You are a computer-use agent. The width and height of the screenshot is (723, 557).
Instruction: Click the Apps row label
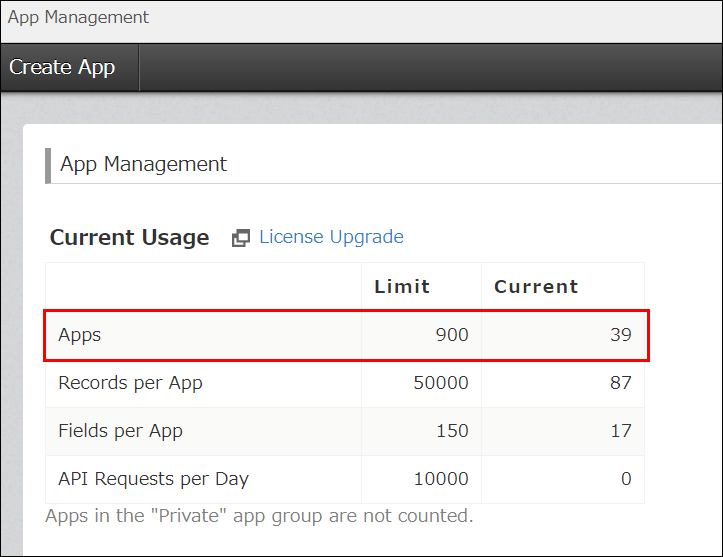point(80,335)
